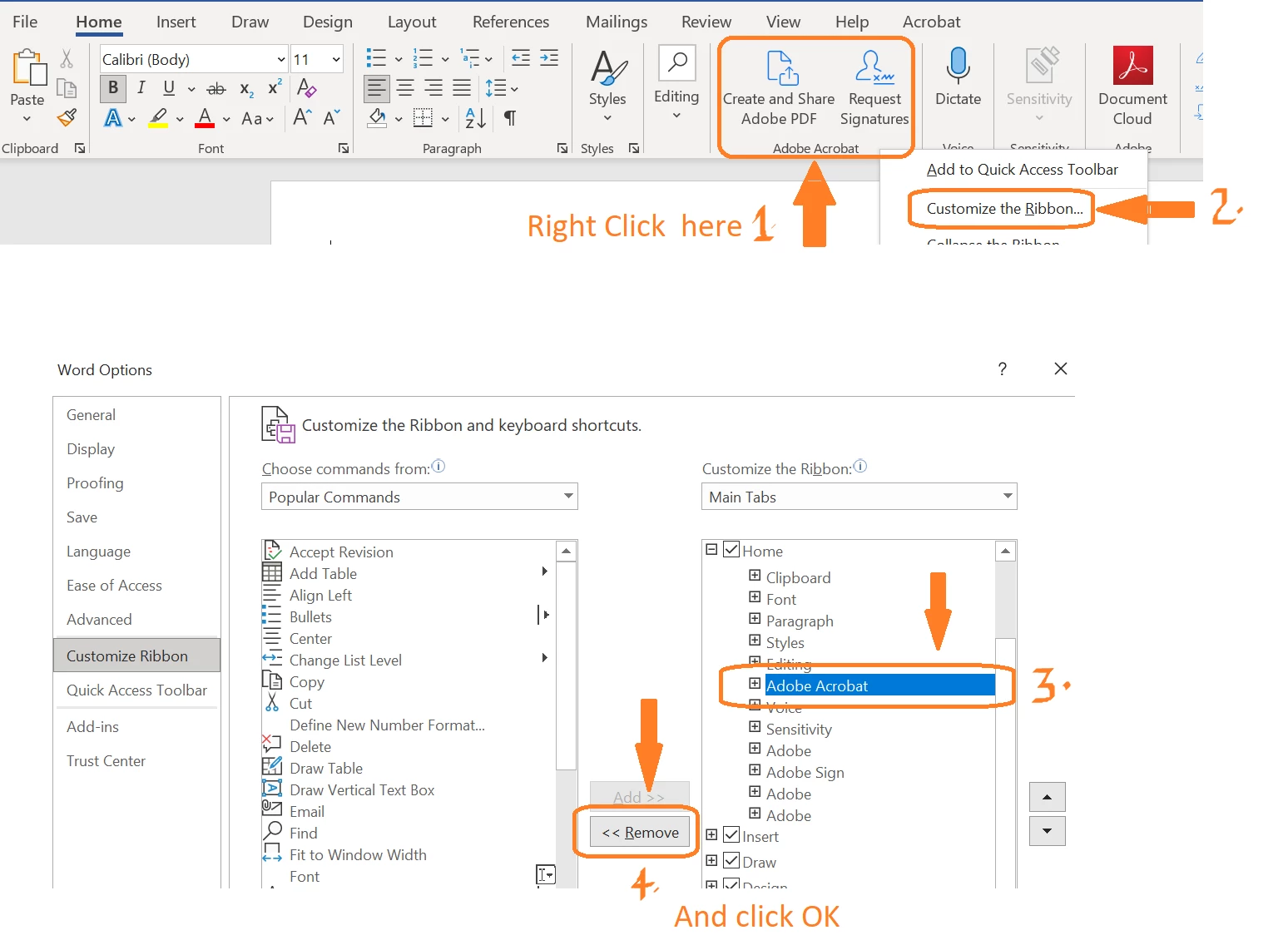Justify text in Paragraph group
This screenshot has width=1288, height=945.
click(x=462, y=88)
